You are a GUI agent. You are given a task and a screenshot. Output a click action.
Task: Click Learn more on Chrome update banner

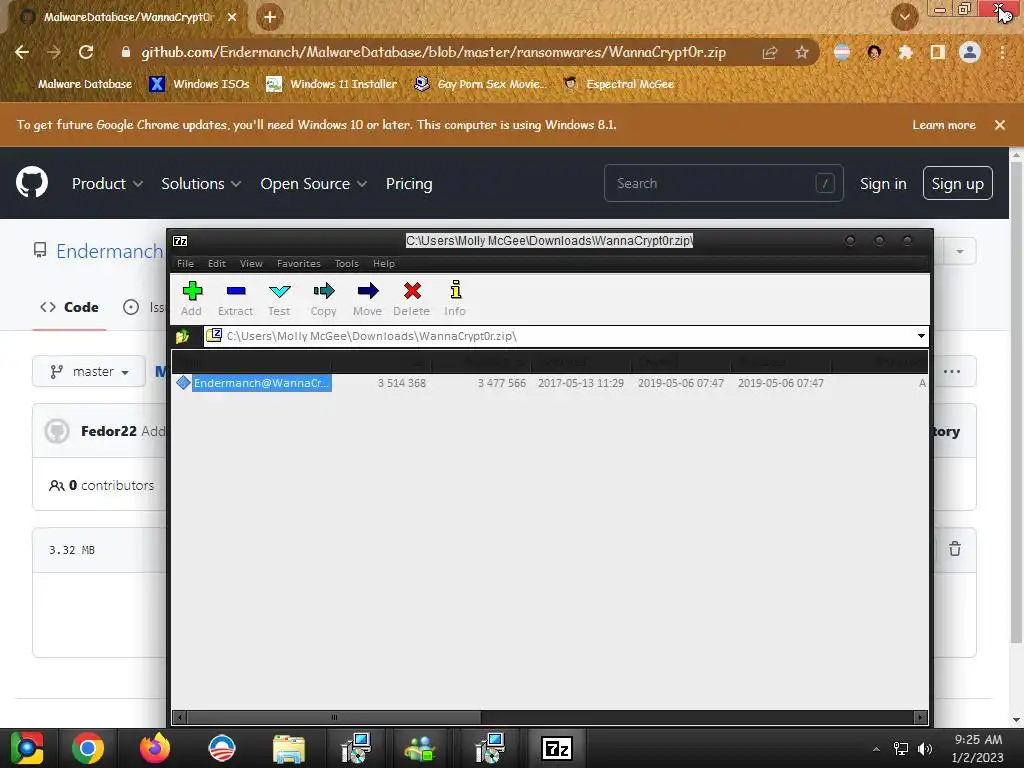coord(944,125)
